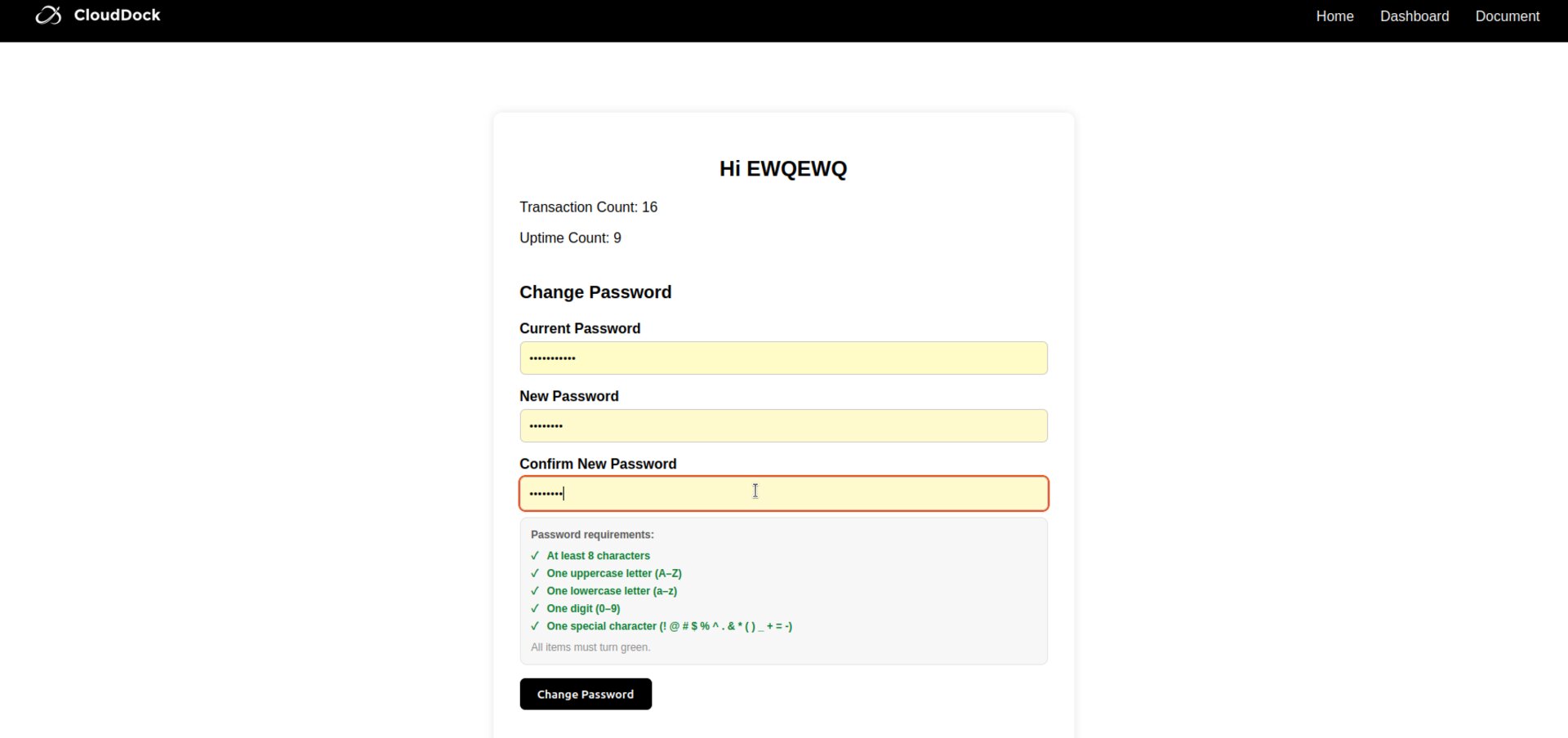Screen dimensions: 1568x738
Task: Click the Hi EWQEWQ greeting heading
Action: [x=782, y=169]
